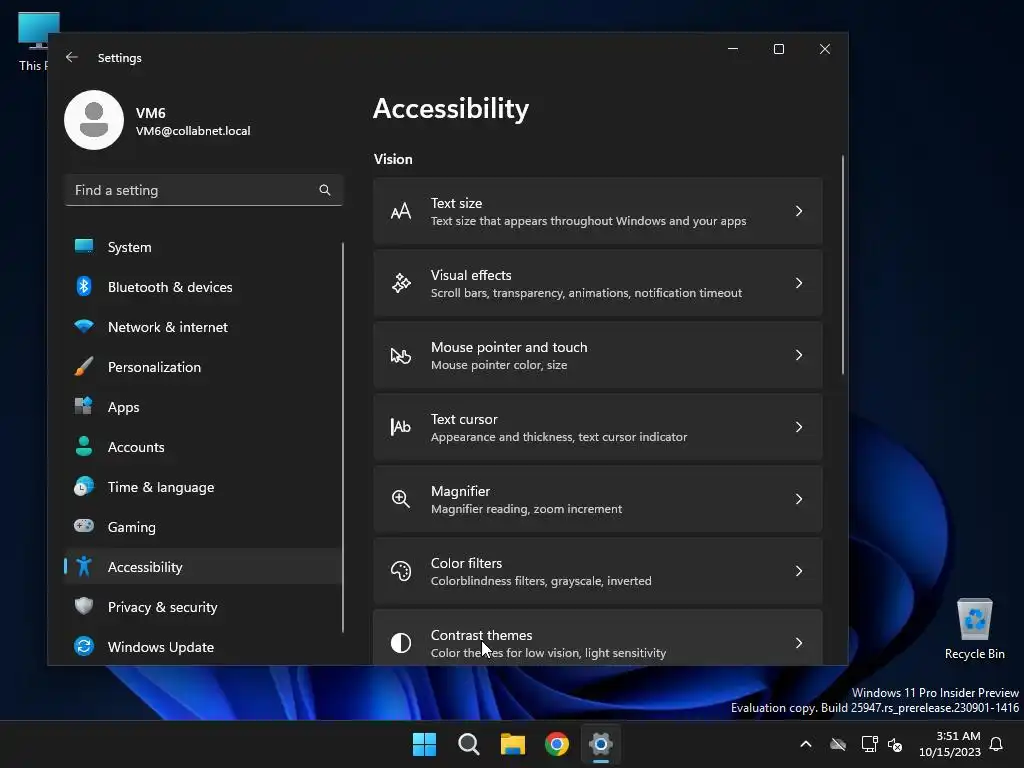Open the Color filters settings row

coord(598,571)
